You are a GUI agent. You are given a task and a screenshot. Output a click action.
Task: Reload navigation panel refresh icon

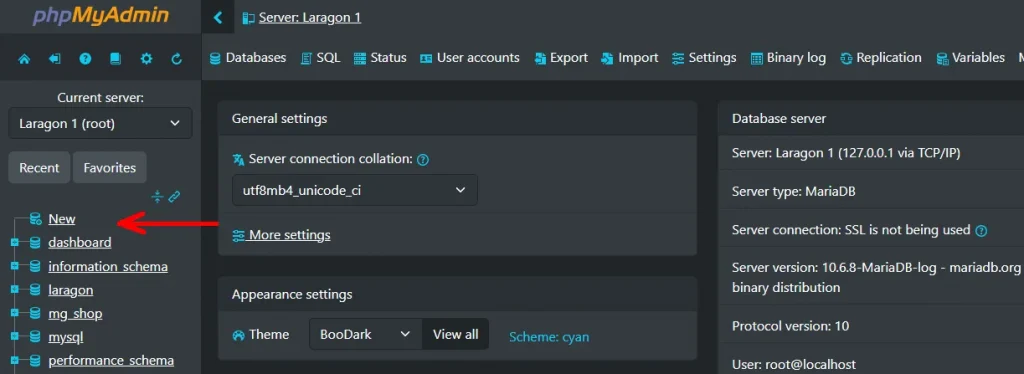point(176,59)
